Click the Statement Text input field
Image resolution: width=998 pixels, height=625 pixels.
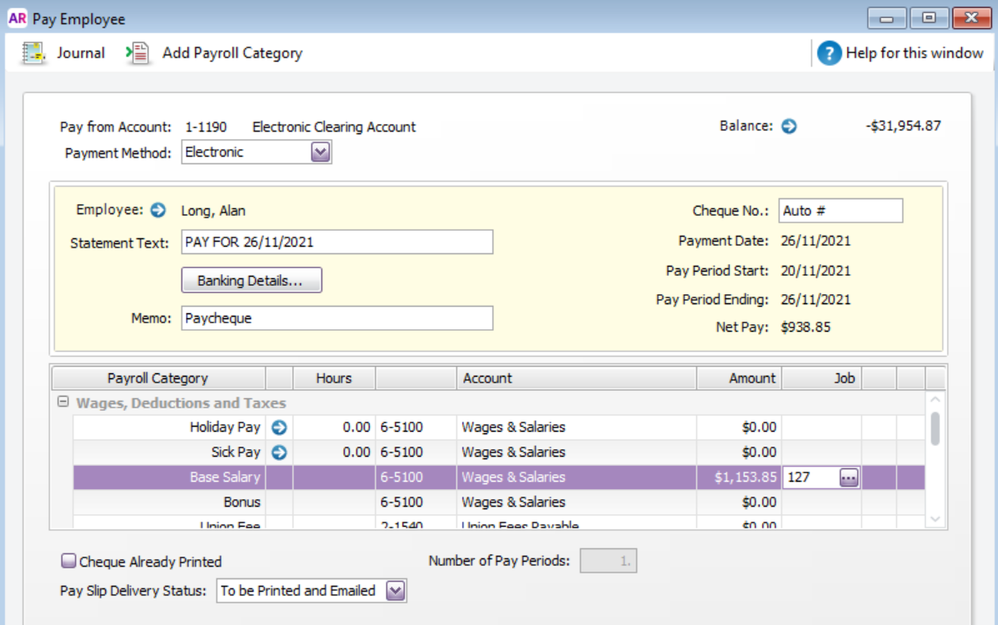click(337, 242)
